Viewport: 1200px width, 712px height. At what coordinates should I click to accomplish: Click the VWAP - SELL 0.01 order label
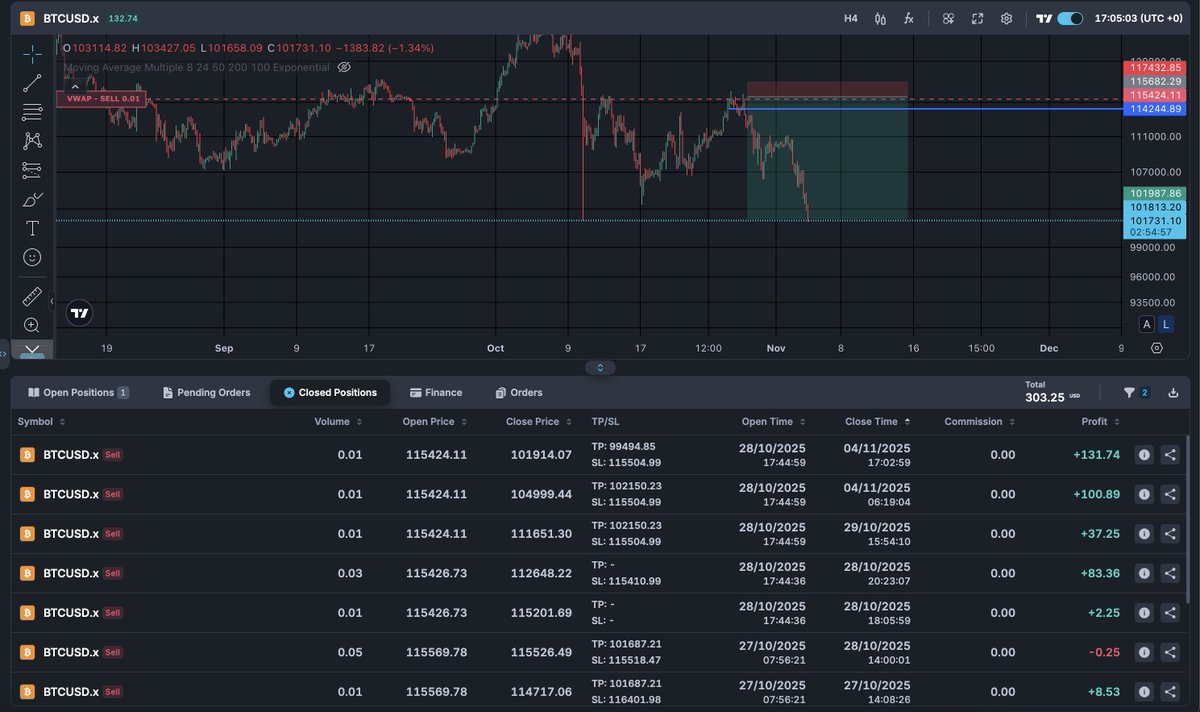pos(101,99)
